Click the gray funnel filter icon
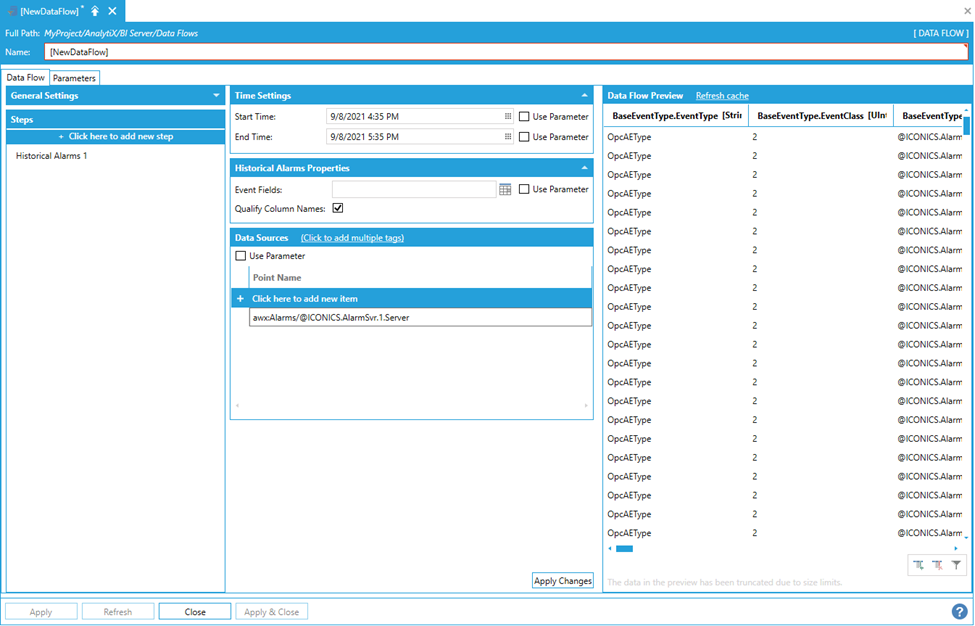Screen dimensions: 975x626 tap(956, 566)
